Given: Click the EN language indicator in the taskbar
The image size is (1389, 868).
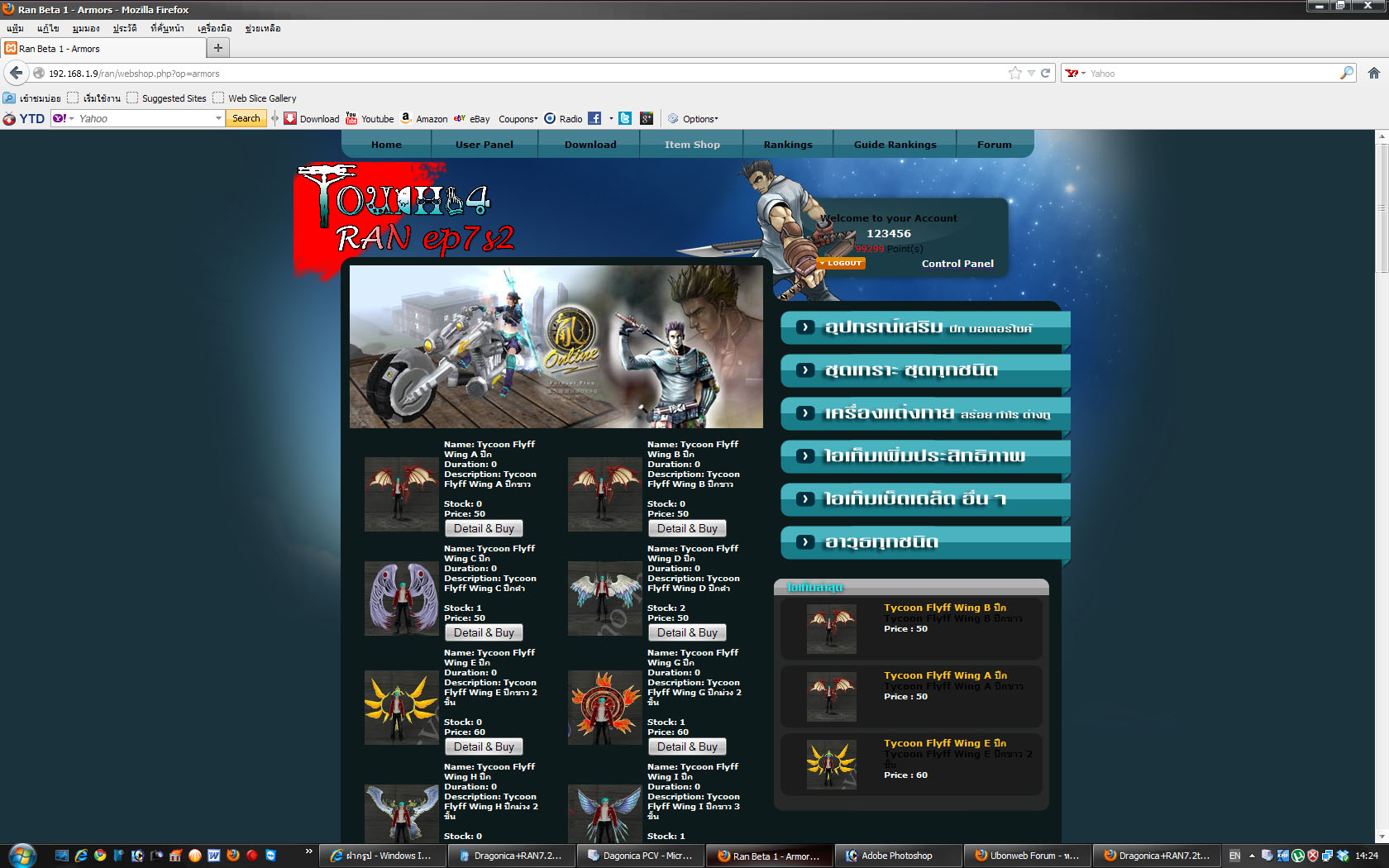Looking at the screenshot, I should click(1235, 856).
